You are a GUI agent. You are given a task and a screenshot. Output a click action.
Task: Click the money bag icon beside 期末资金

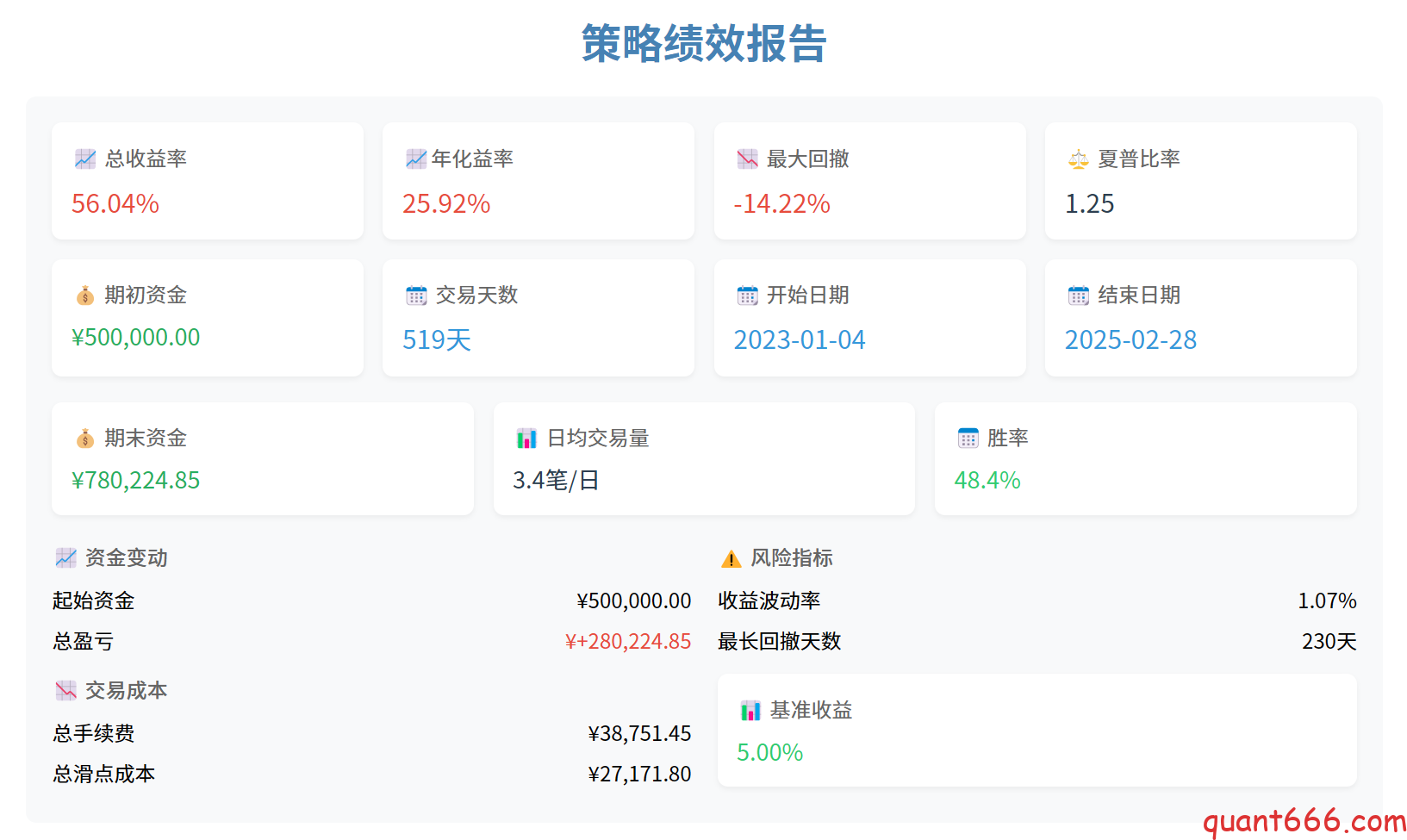click(x=85, y=439)
